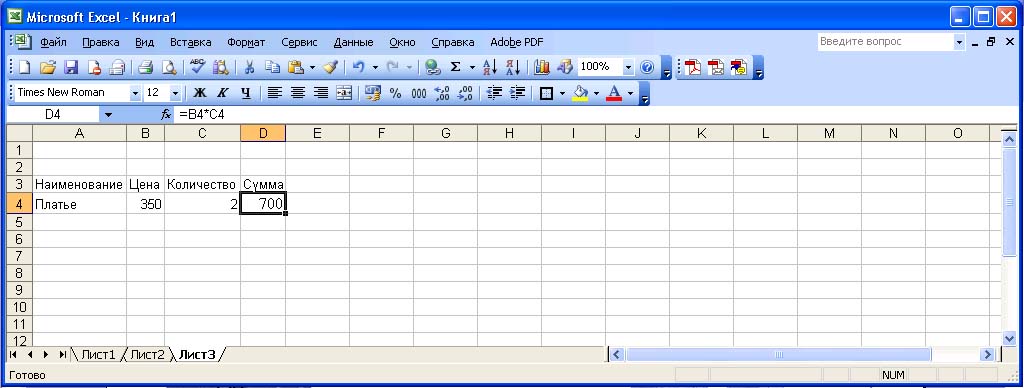Convert to PDF and email icon
Screen dimensions: 1024x388
click(716, 67)
